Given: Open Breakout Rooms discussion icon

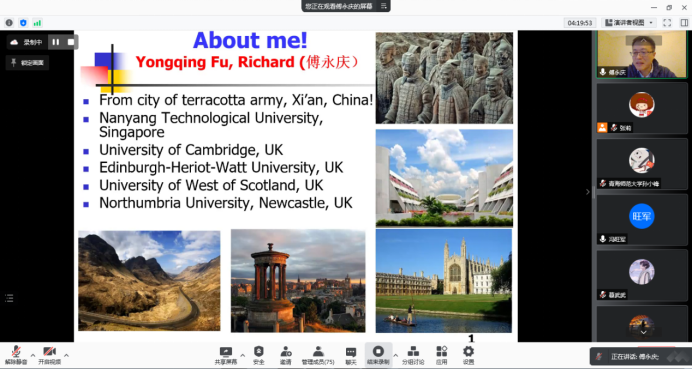Looking at the screenshot, I should pos(413,355).
